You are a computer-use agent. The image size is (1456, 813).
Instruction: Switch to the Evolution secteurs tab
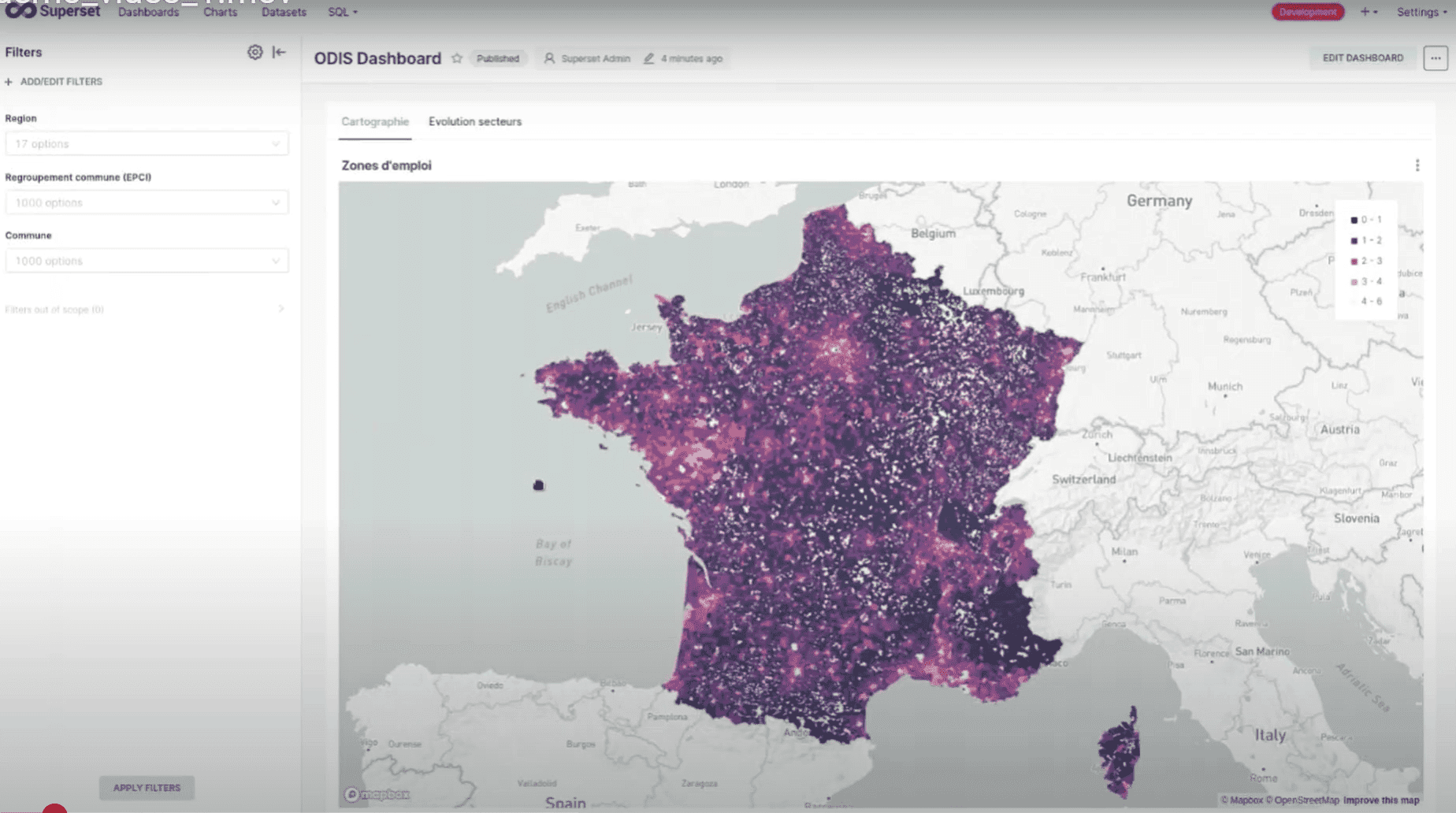(474, 121)
